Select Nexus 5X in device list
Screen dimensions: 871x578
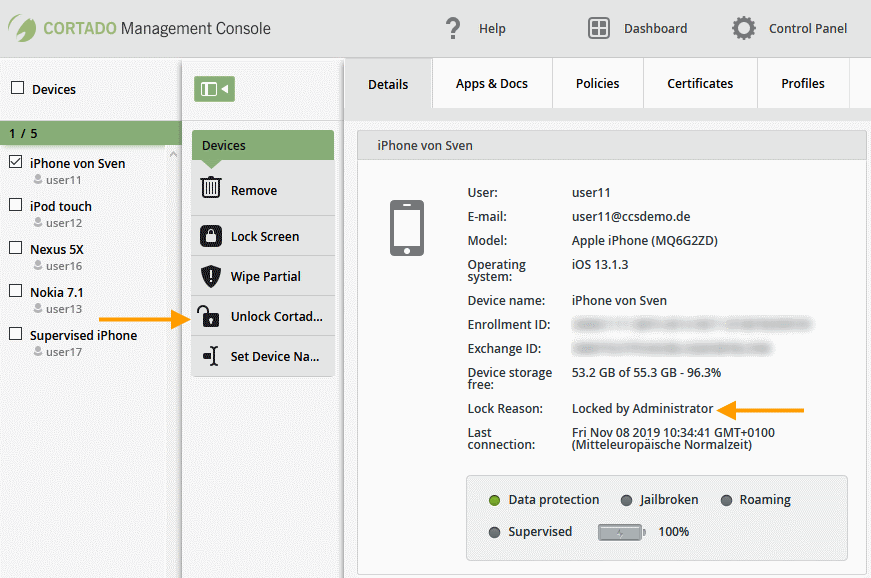tap(57, 249)
